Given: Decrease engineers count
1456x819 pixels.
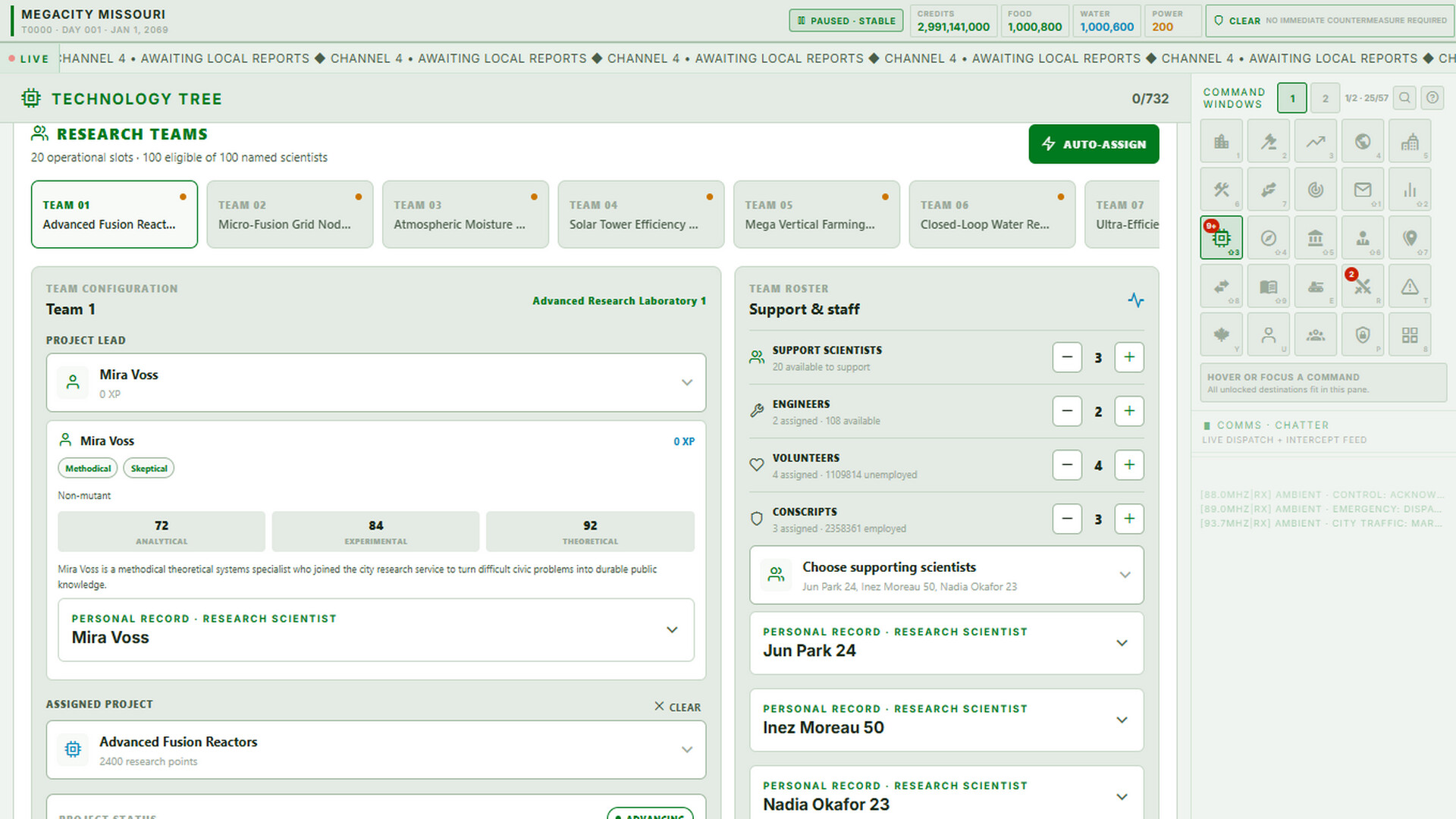Looking at the screenshot, I should pos(1067,411).
